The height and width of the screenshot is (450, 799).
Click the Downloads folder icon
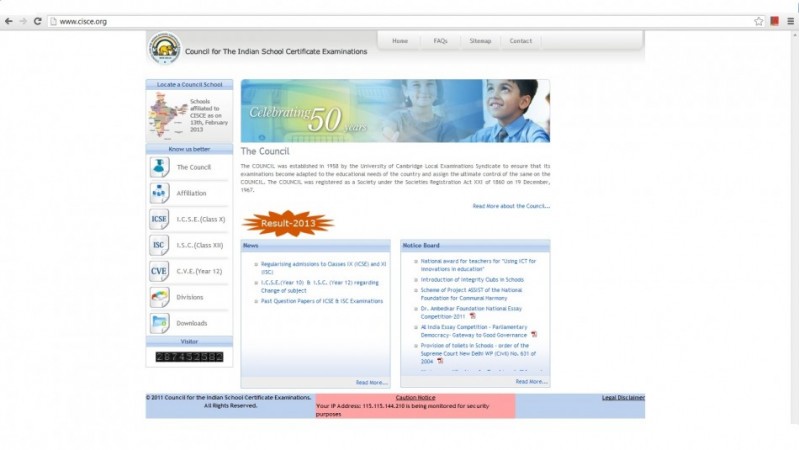(159, 323)
